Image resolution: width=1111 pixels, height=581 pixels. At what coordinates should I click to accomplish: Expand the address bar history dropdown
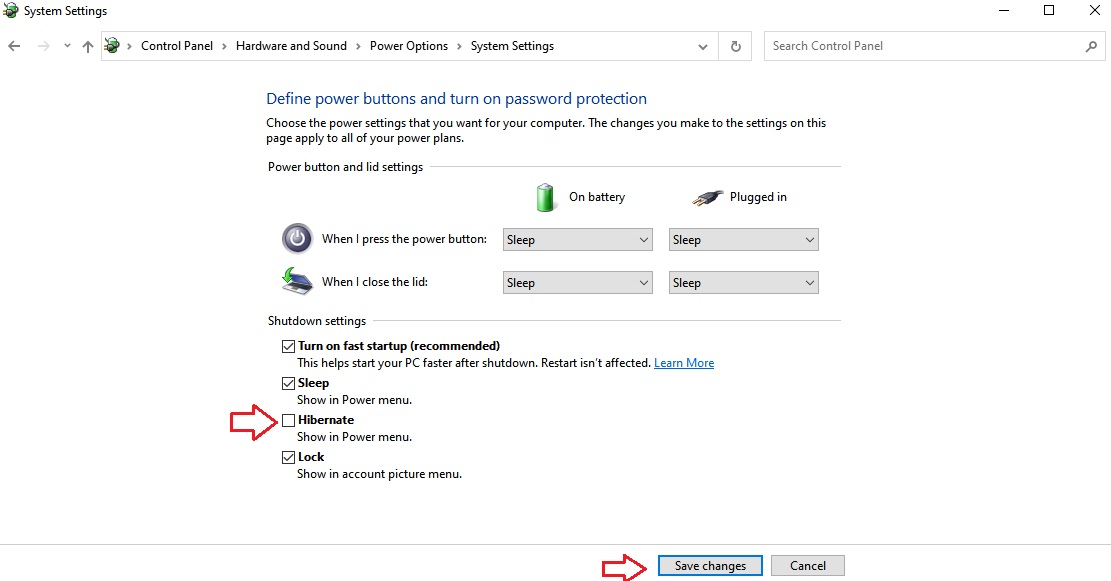702,47
